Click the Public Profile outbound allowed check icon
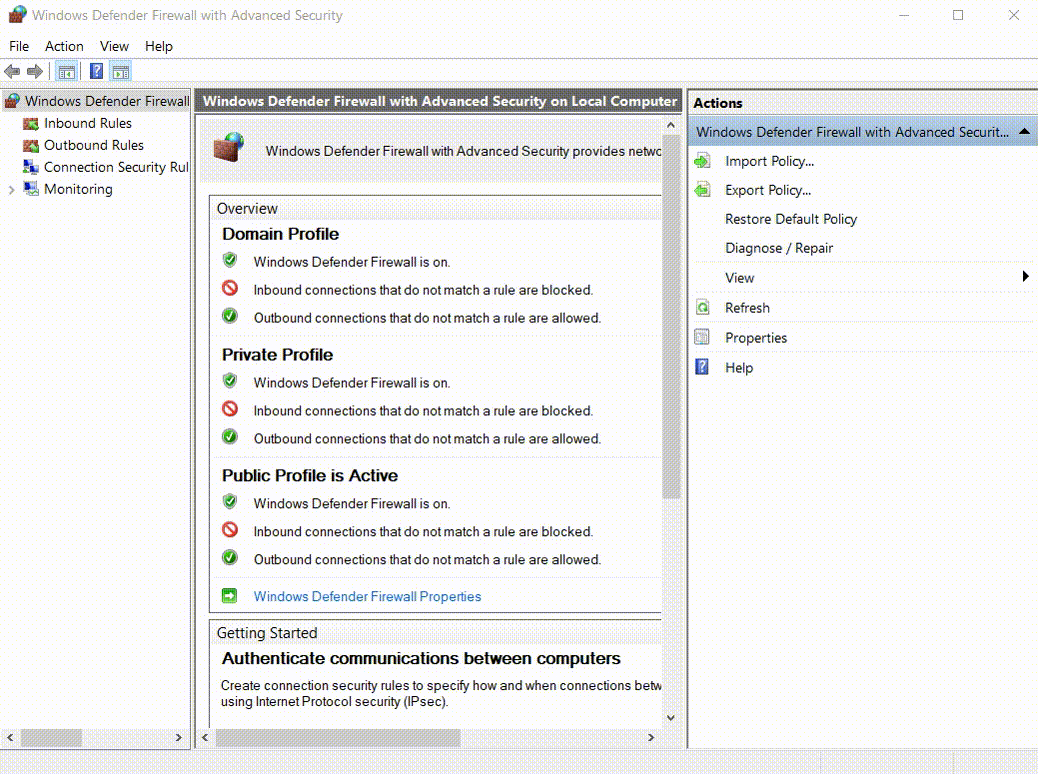The width and height of the screenshot is (1038, 774). [x=230, y=557]
